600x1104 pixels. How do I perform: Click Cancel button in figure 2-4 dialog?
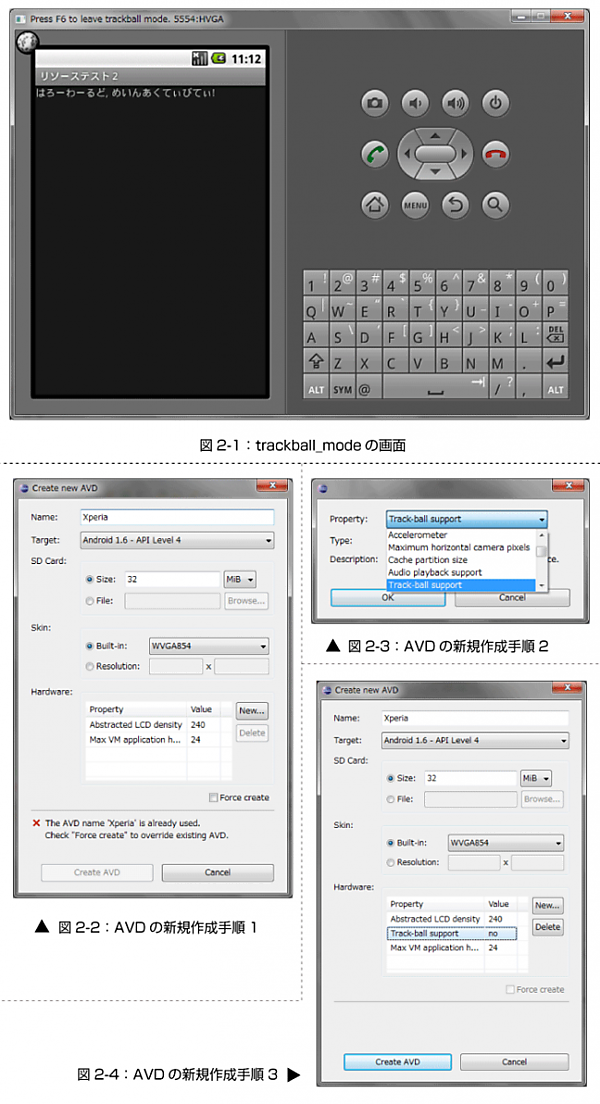[x=514, y=1062]
